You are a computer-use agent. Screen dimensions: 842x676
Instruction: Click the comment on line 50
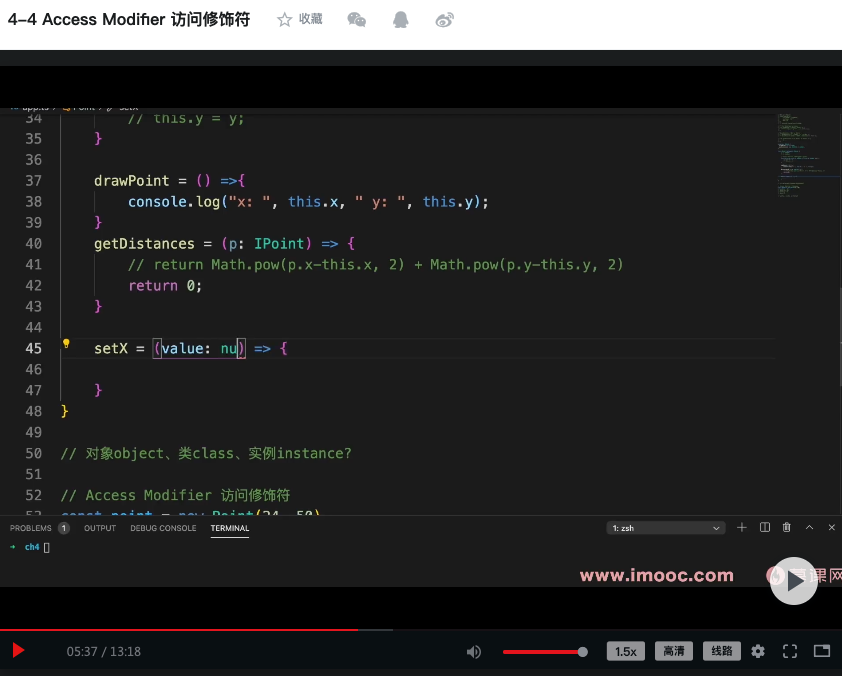tap(206, 453)
